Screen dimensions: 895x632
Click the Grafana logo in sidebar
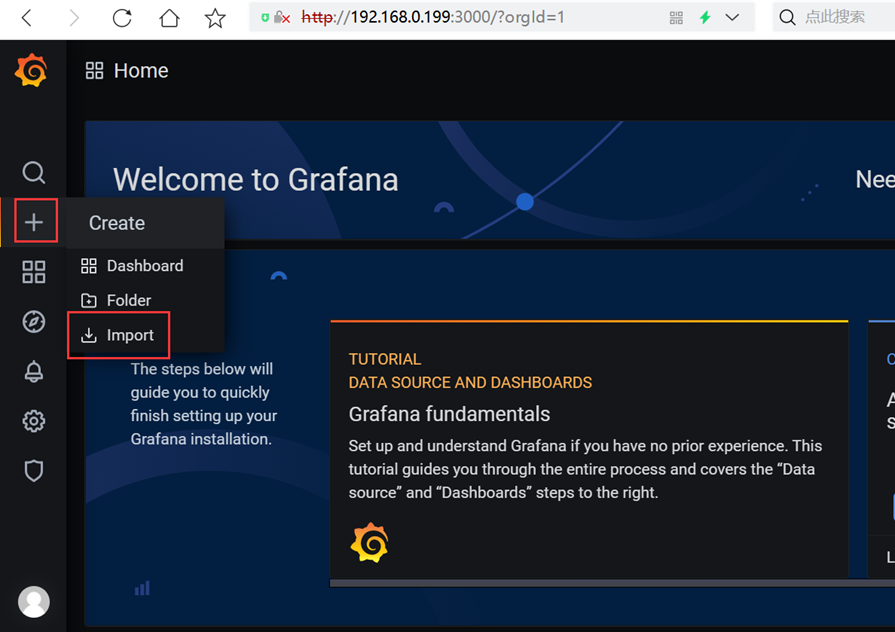31,70
